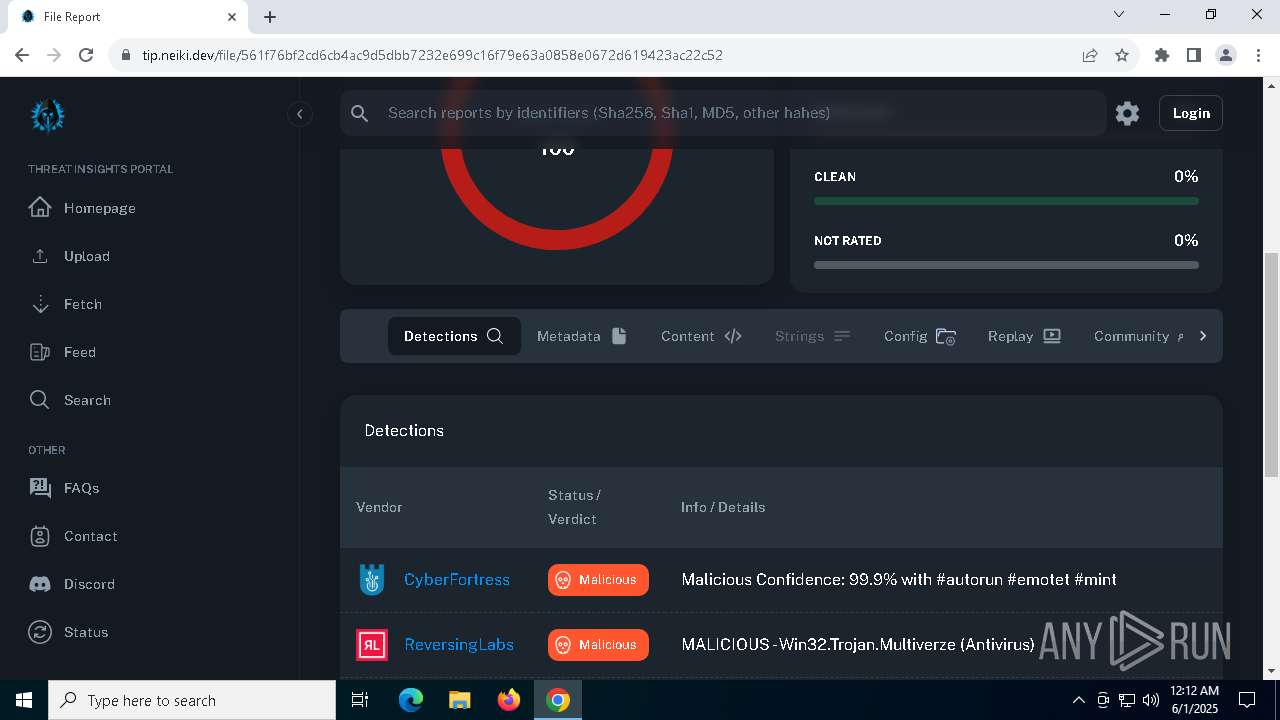
Task: Click the taskbar search box
Action: click(x=192, y=700)
